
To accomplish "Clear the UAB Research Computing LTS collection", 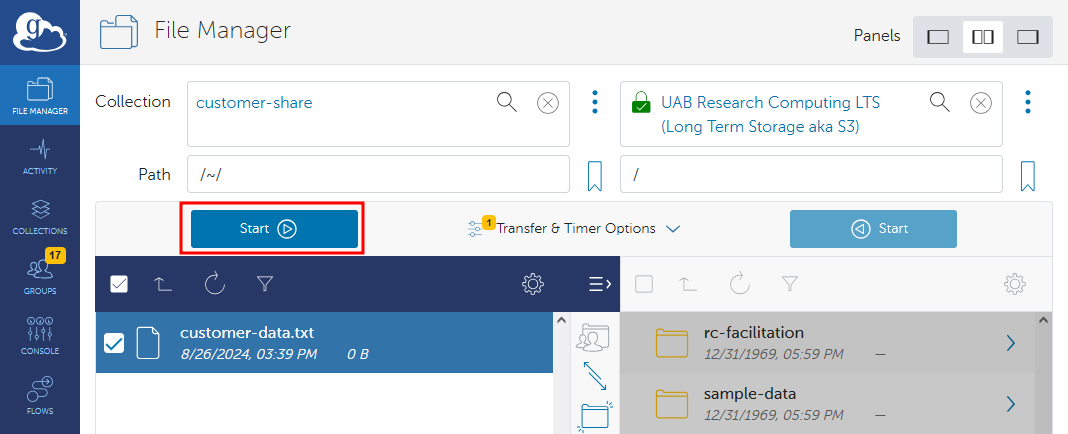I will click(981, 102).
